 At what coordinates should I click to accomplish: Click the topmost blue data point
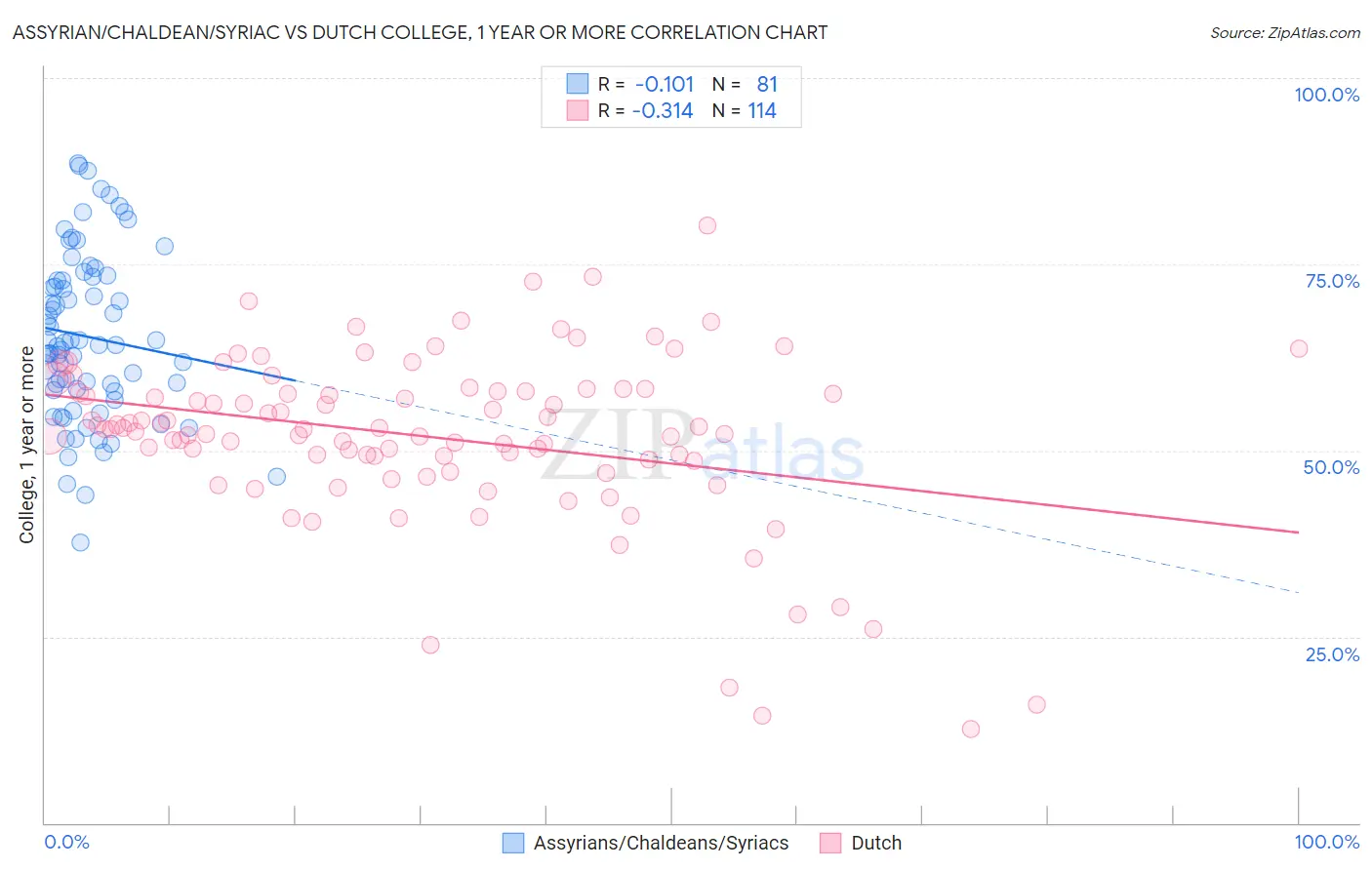[x=78, y=163]
